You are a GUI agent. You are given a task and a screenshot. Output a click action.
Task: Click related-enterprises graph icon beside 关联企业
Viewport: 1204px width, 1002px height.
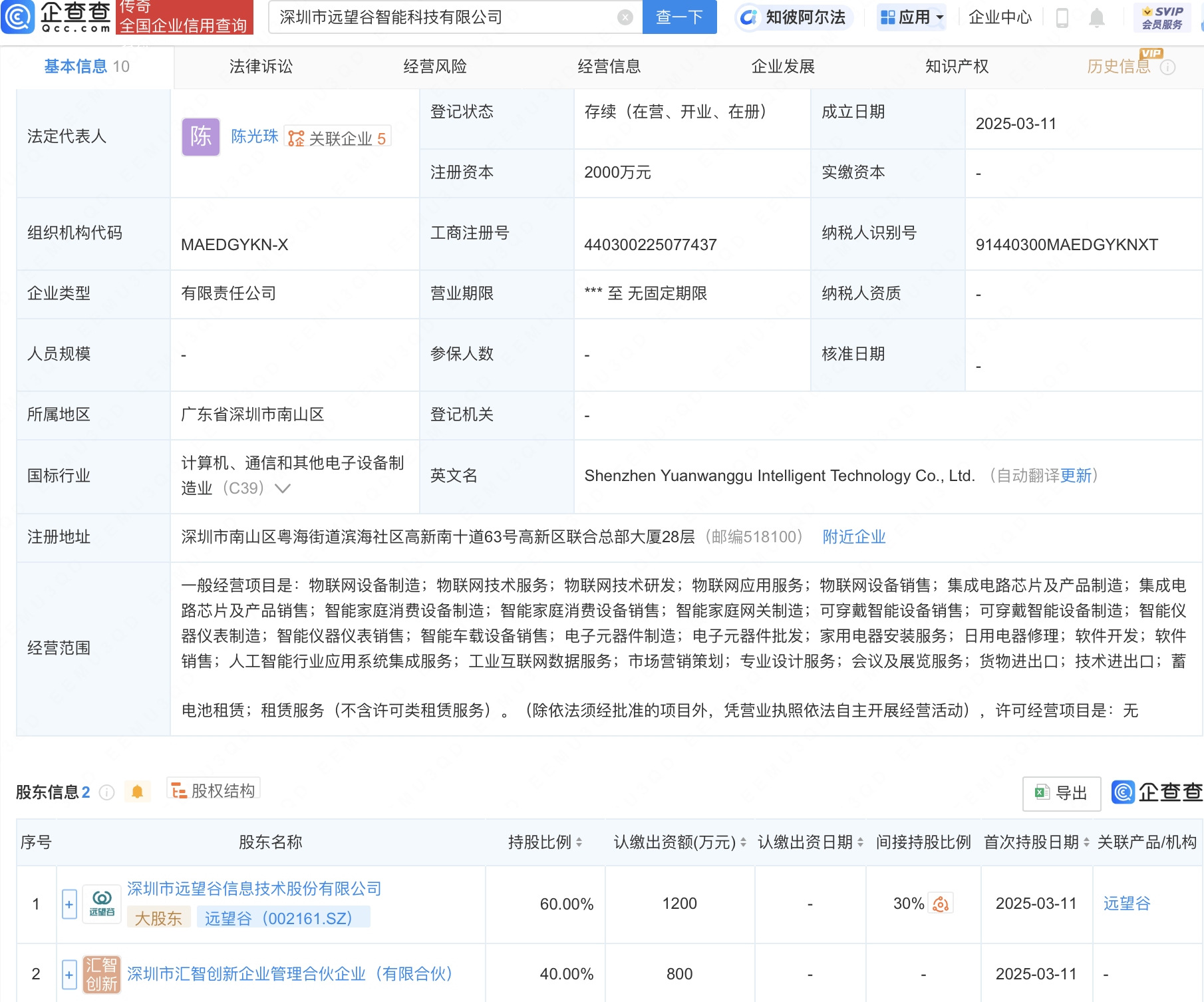pos(296,138)
